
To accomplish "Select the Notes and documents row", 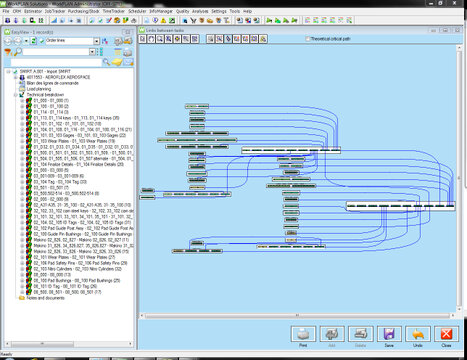I will click(x=46, y=298).
